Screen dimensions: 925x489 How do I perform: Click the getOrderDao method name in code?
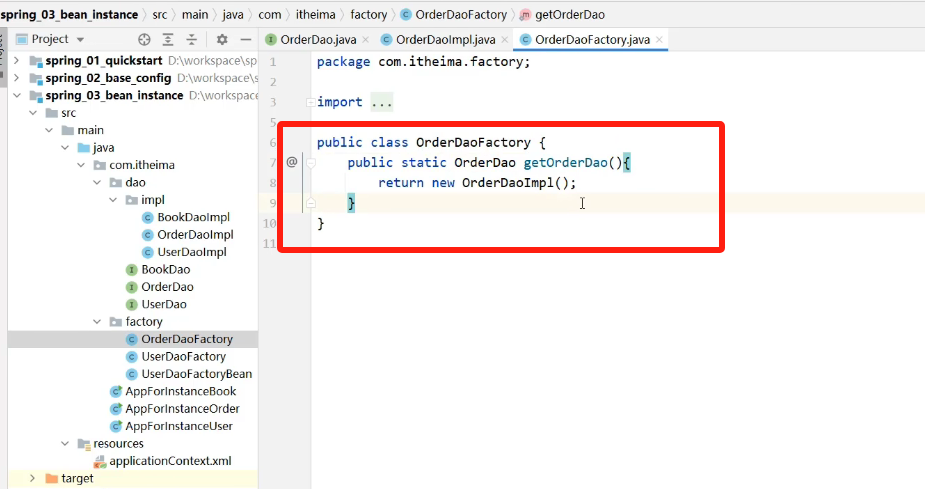[x=565, y=163]
